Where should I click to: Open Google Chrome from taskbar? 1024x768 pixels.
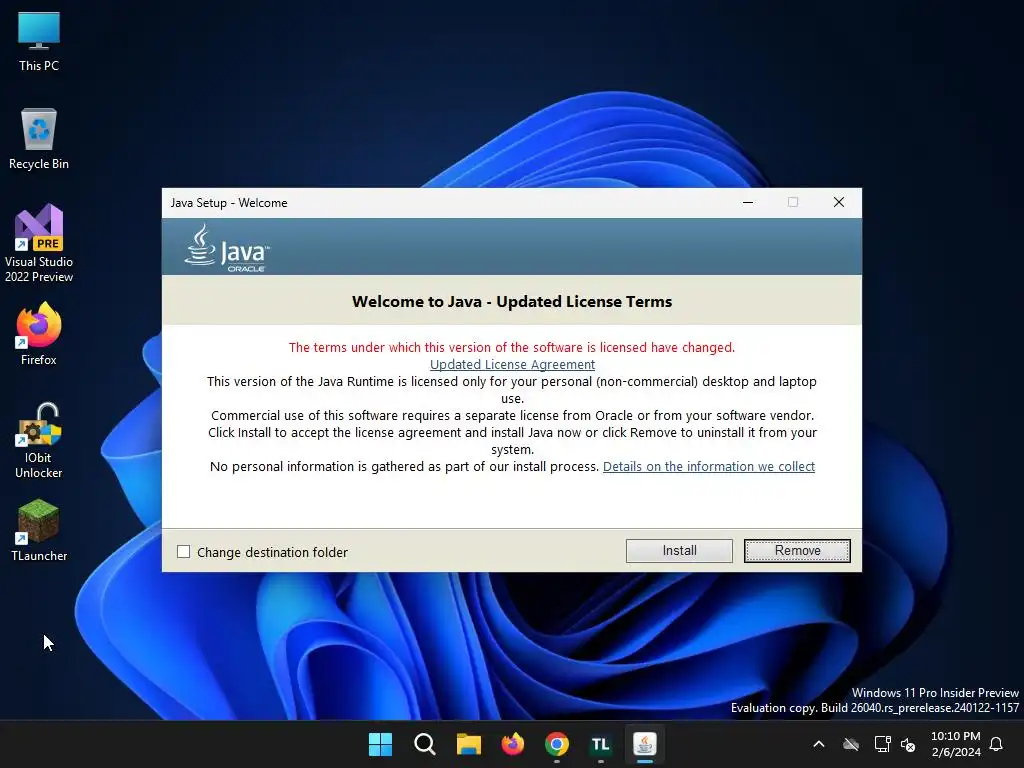coord(556,744)
